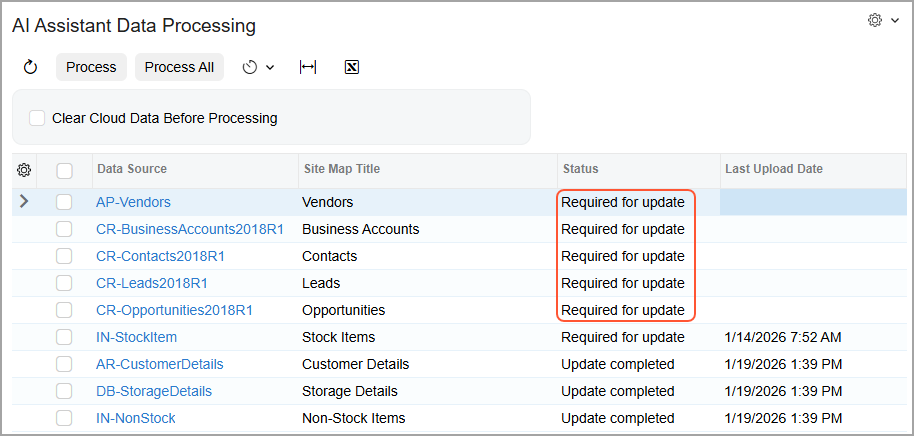This screenshot has width=914, height=436.
Task: Sort by the Site Map Title header
Action: [427, 170]
